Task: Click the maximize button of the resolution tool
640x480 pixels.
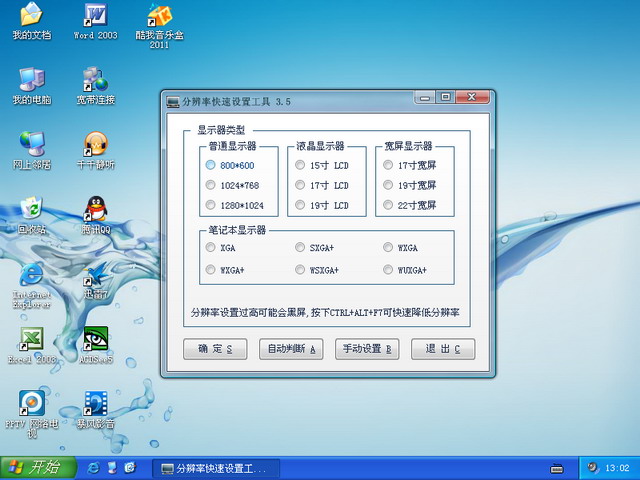Action: (x=445, y=97)
